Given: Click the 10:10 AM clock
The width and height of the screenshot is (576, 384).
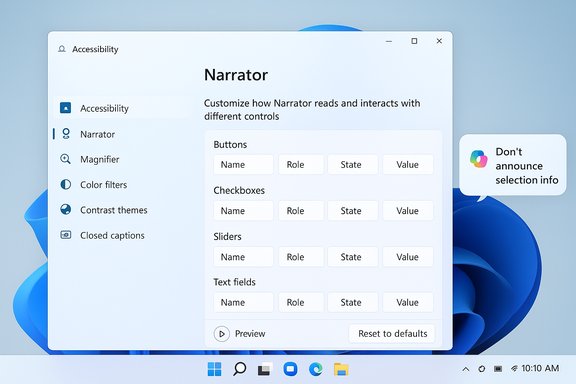Looking at the screenshot, I should (540, 368).
